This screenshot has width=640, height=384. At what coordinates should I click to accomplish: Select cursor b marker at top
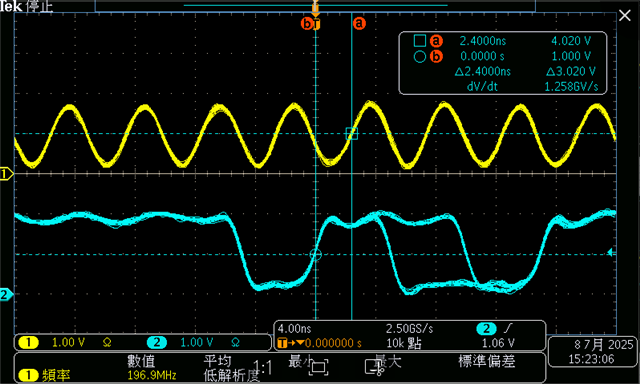point(306,24)
